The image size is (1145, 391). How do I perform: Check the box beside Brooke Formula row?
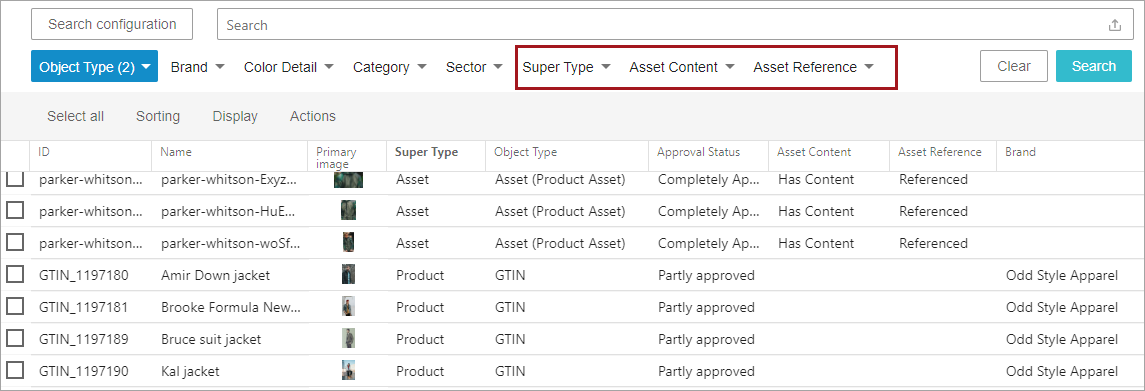click(x=15, y=307)
